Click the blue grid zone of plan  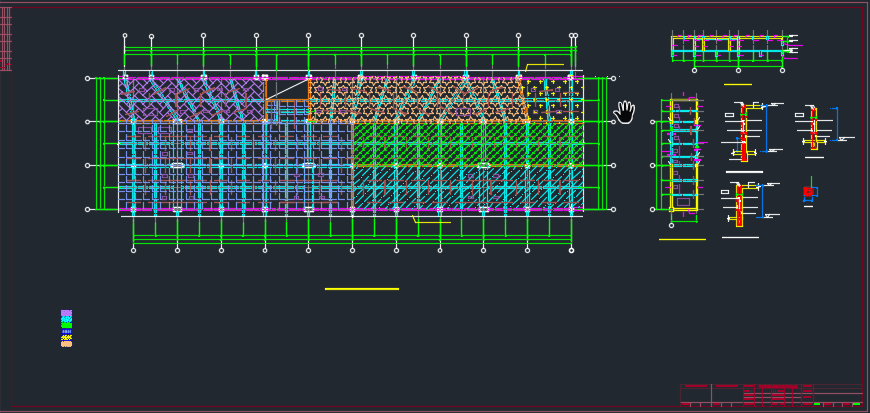(236, 166)
